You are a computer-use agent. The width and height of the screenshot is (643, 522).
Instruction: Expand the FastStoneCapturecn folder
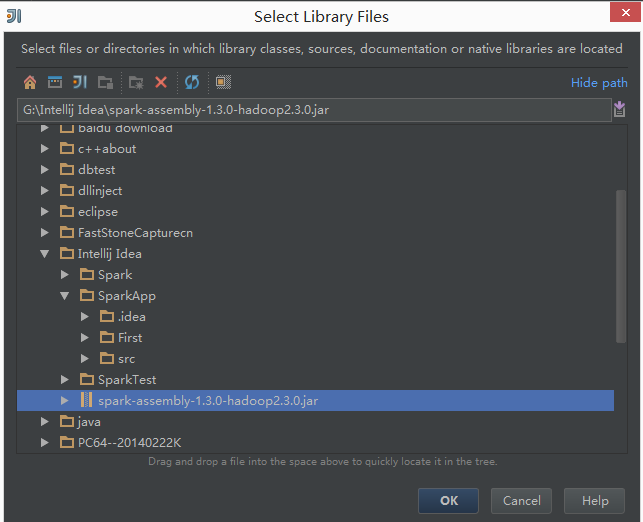(x=45, y=233)
